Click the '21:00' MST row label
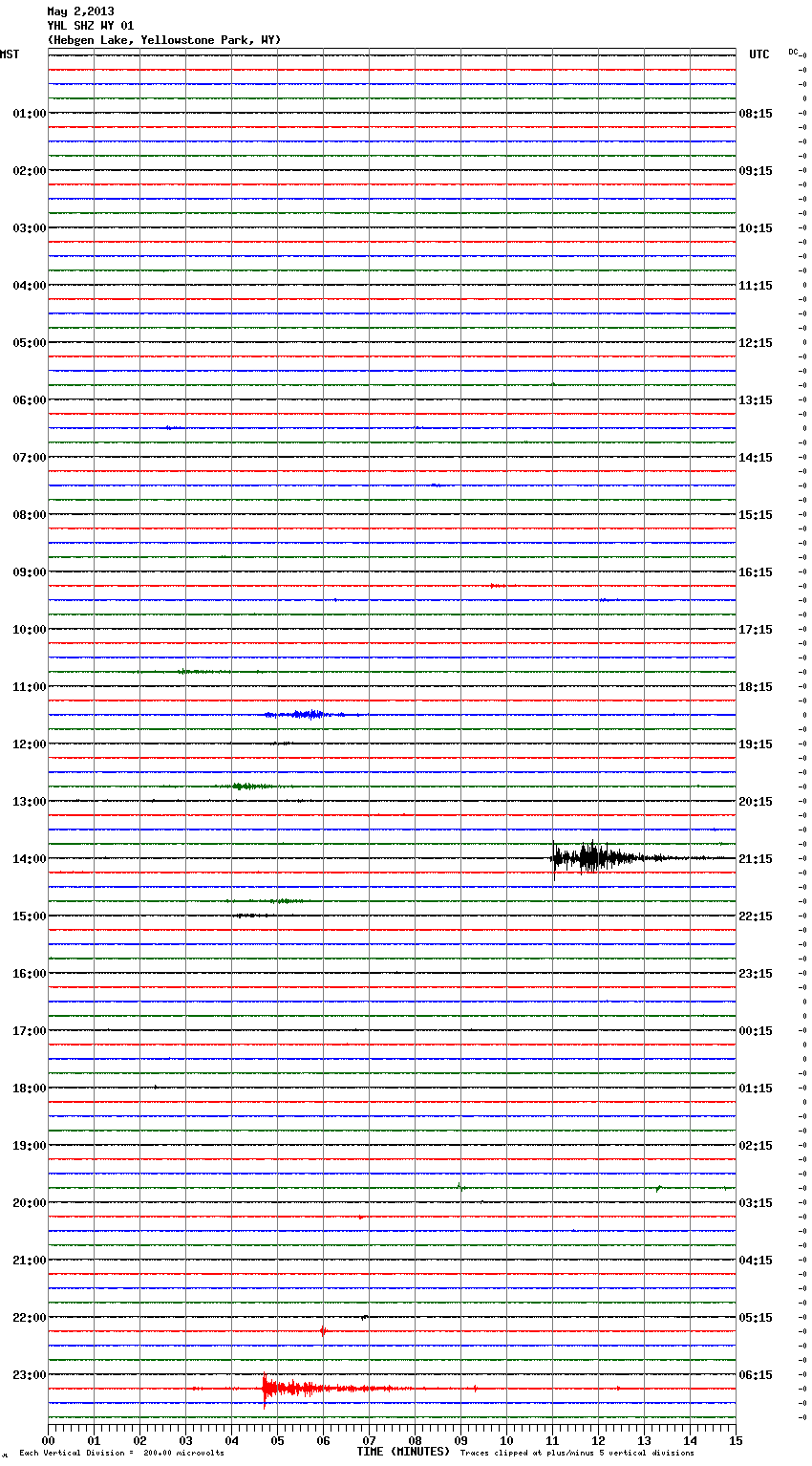 coord(30,1261)
